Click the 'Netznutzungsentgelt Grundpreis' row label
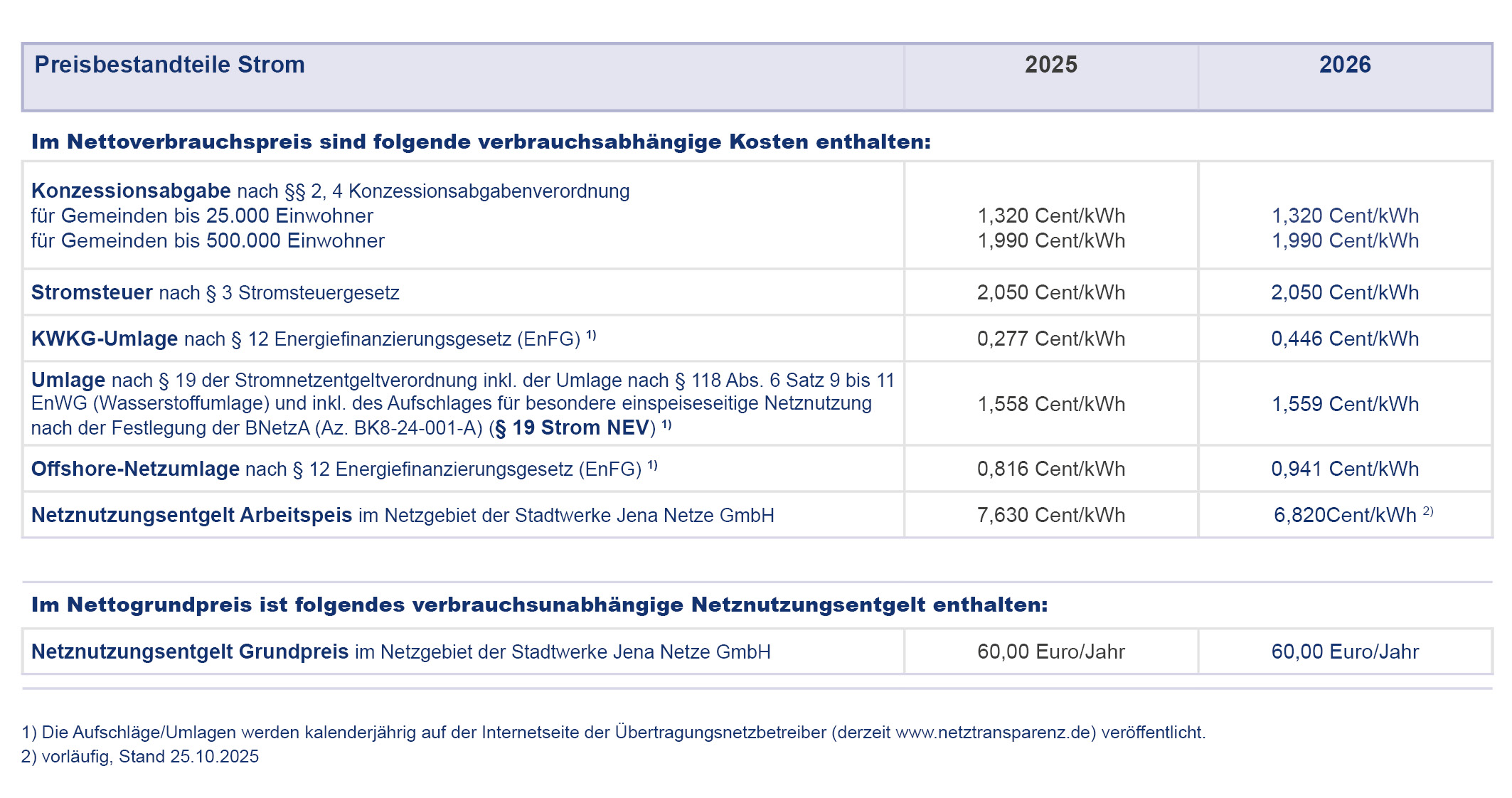The width and height of the screenshot is (1512, 798). point(190,651)
